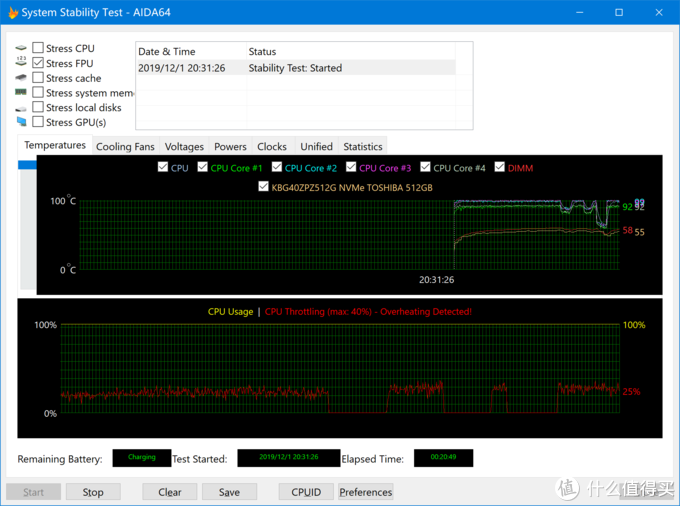This screenshot has width=680, height=506.
Task: Click the FPU icon beside Stress FPU
Action: coord(21,63)
